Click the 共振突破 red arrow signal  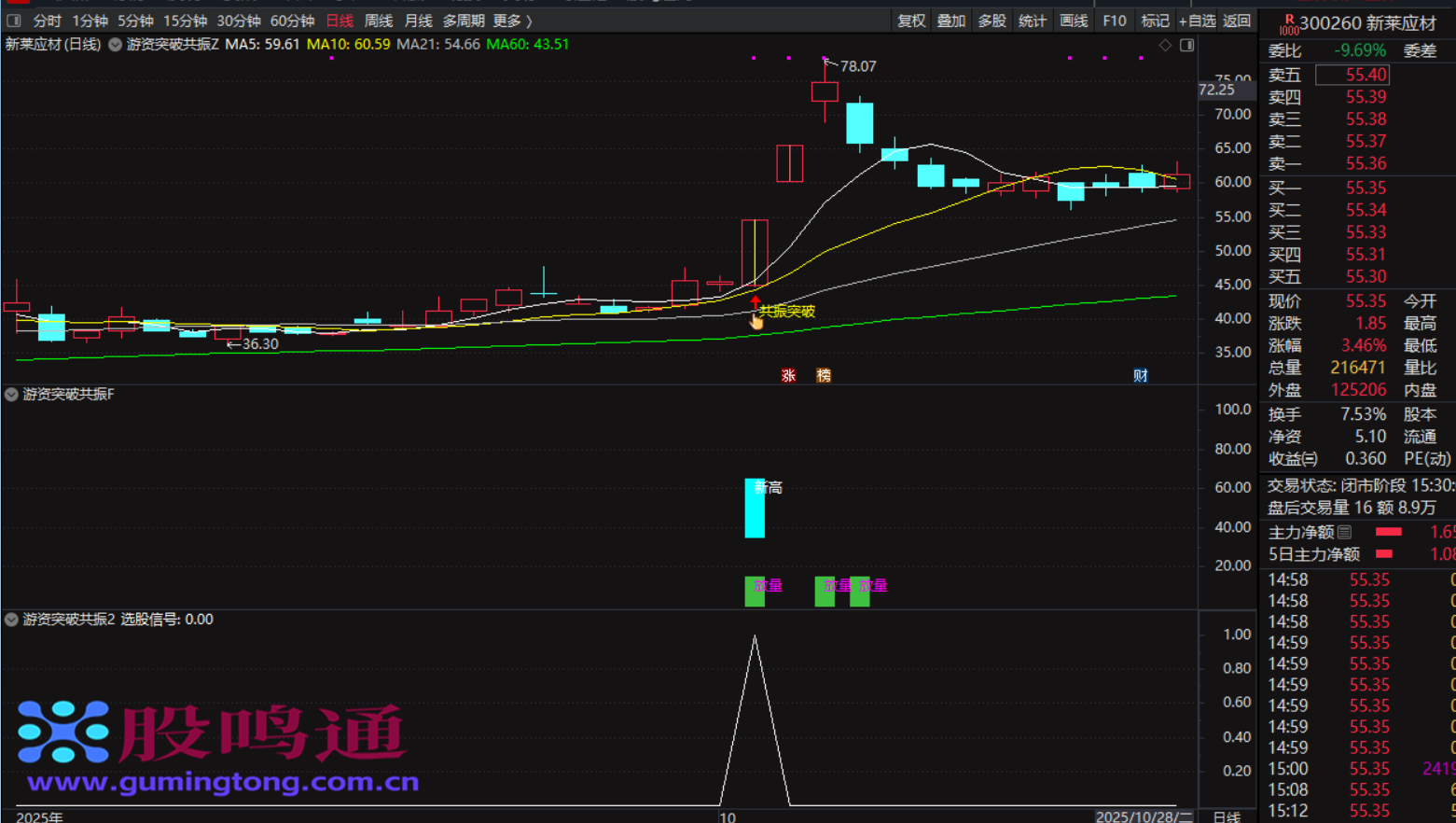pyautogui.click(x=755, y=302)
